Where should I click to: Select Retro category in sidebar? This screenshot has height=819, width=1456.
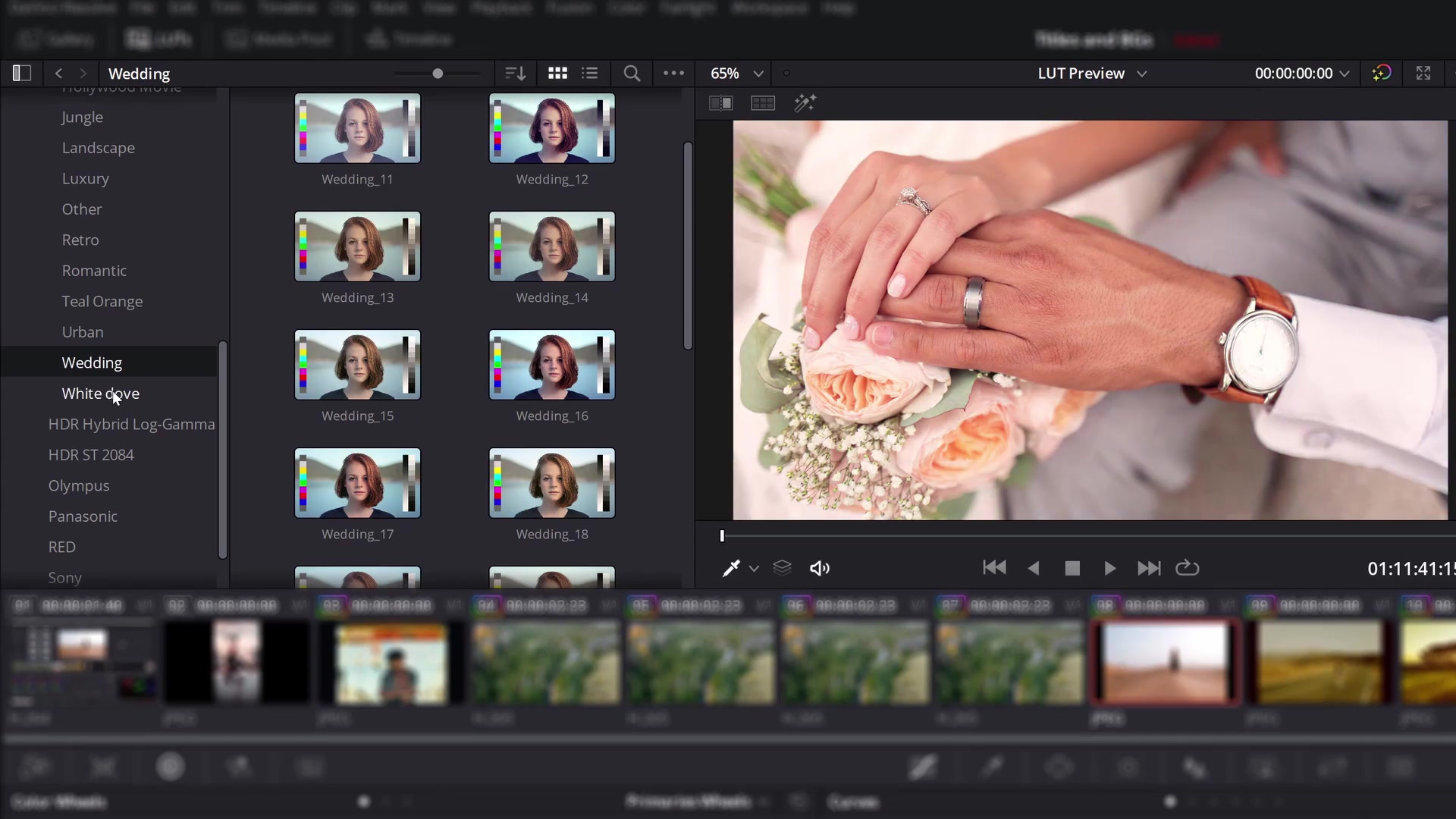point(80,239)
